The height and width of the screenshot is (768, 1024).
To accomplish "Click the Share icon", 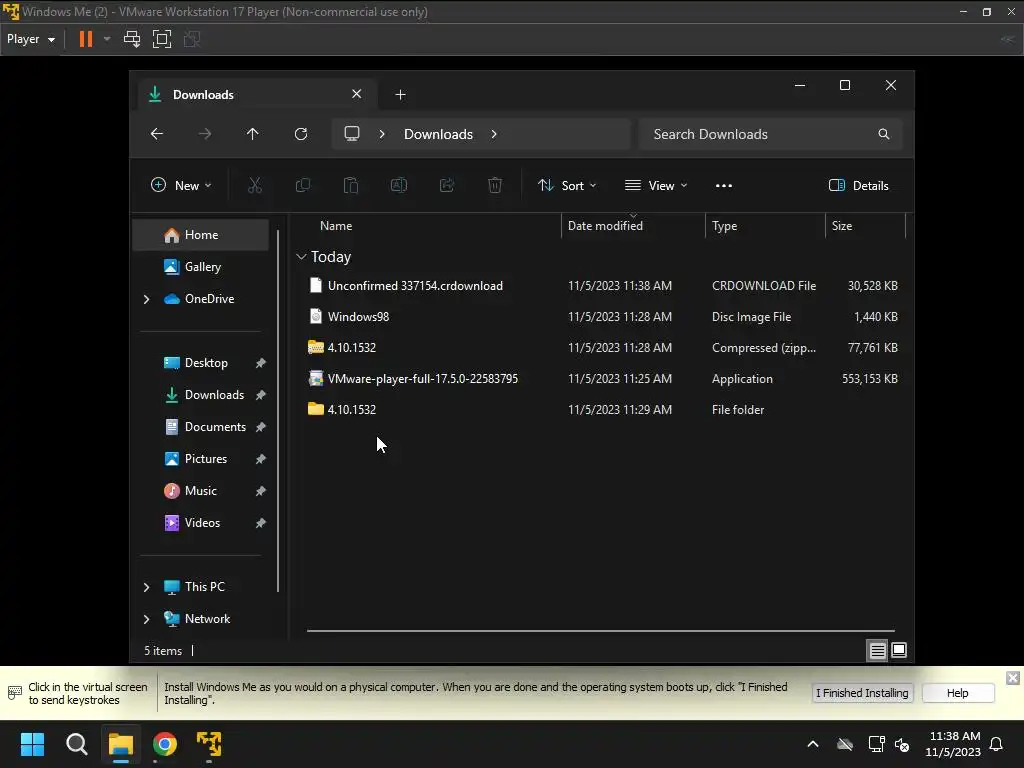I will coord(447,185).
